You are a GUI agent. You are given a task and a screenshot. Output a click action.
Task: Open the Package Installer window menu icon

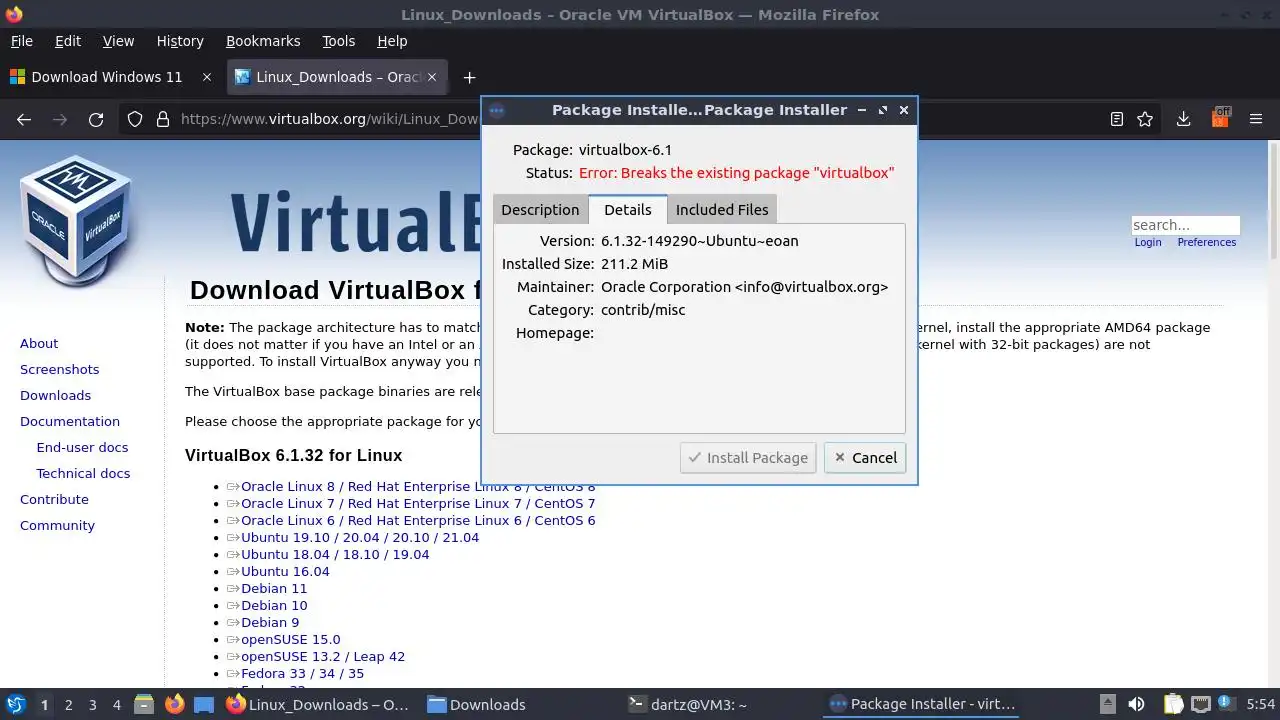(497, 110)
